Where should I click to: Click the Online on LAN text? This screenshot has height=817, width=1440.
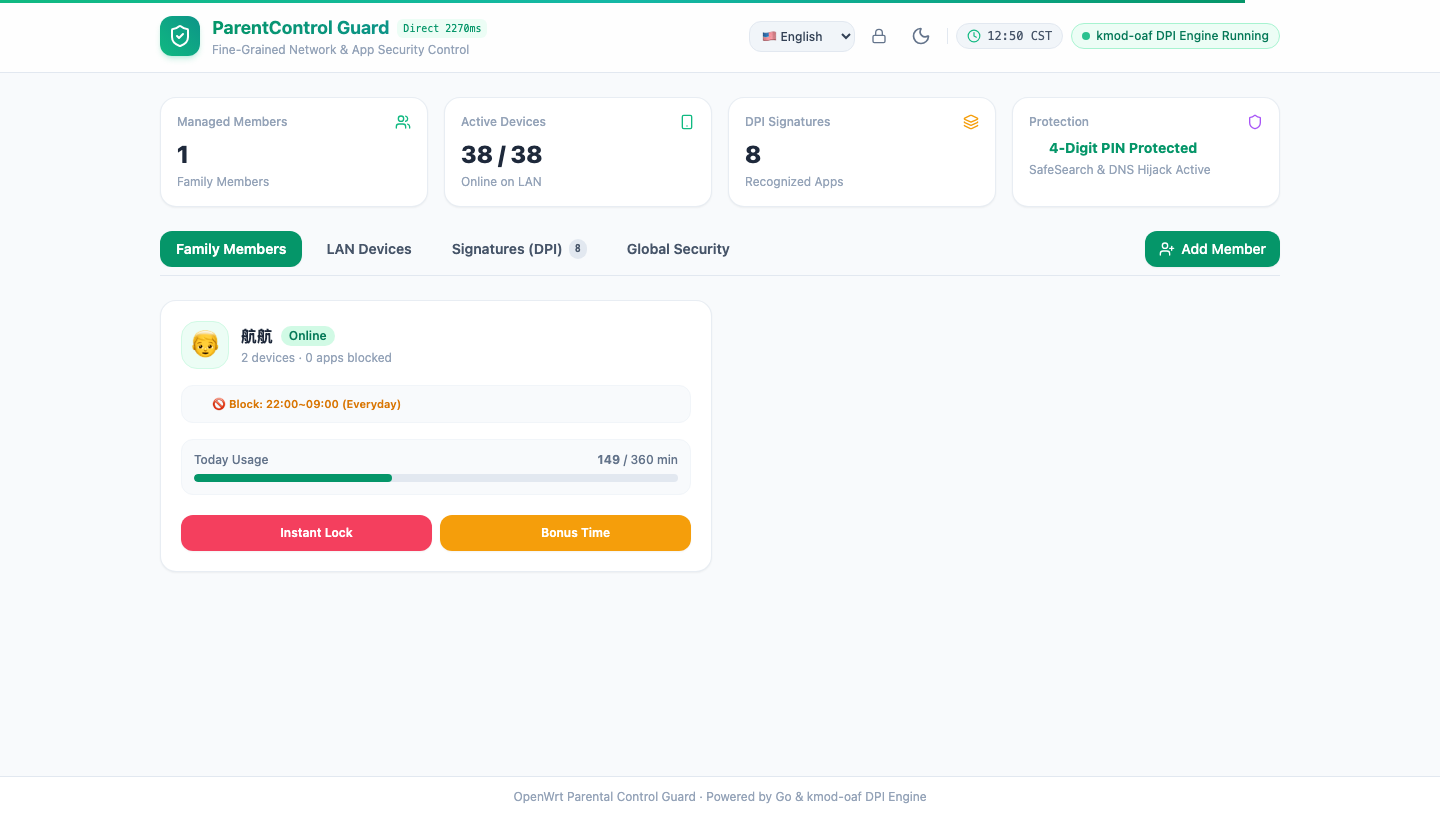pos(501,182)
